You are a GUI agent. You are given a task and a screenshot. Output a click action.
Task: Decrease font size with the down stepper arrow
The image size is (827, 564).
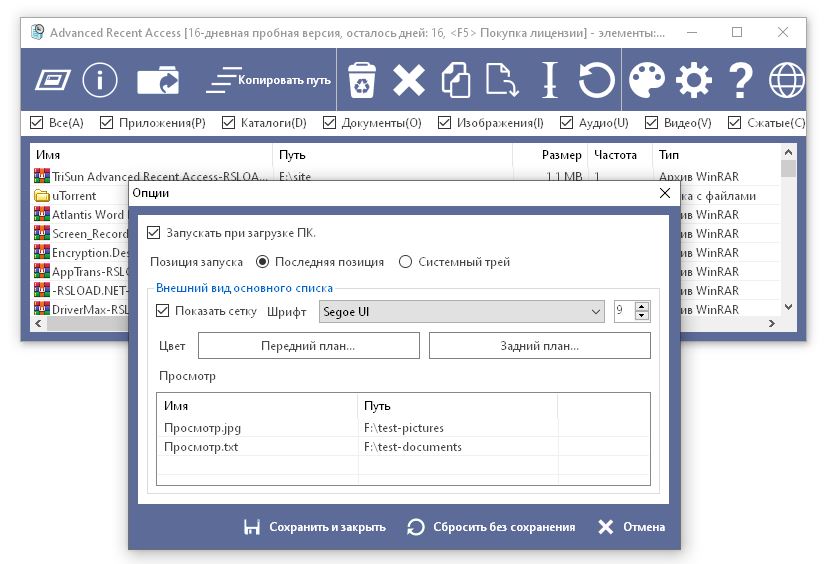pos(641,316)
